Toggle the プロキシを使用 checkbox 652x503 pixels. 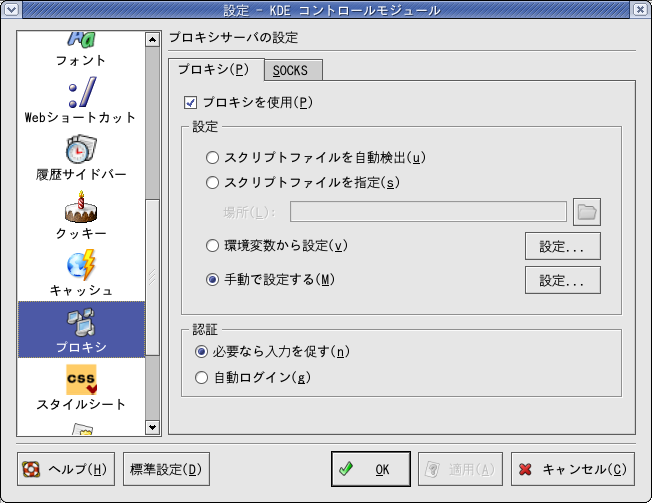[190, 103]
